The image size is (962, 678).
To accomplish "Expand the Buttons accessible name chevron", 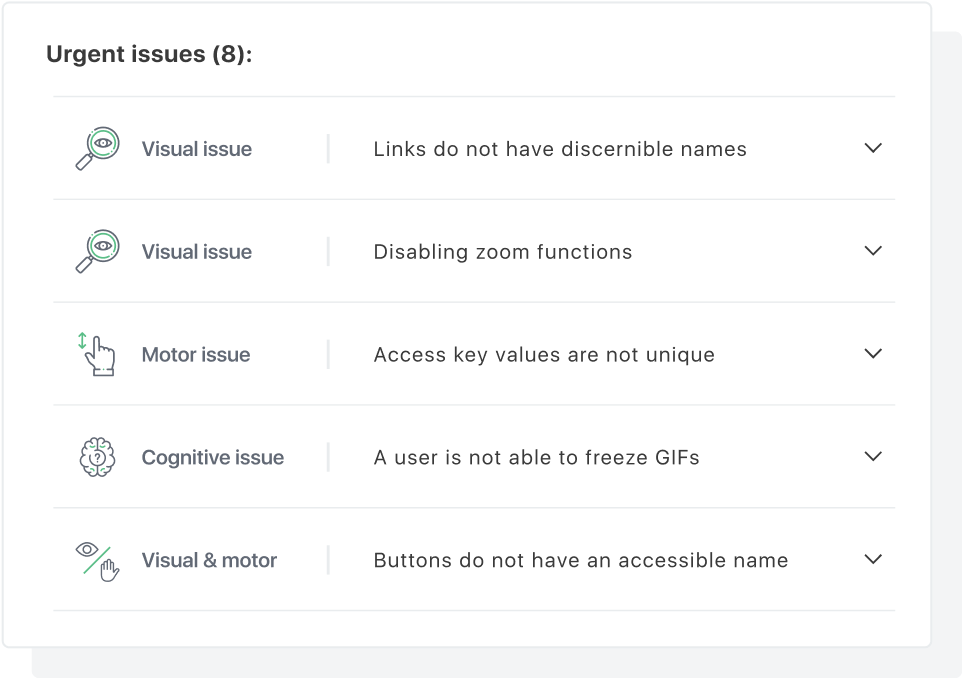I will (x=873, y=559).
